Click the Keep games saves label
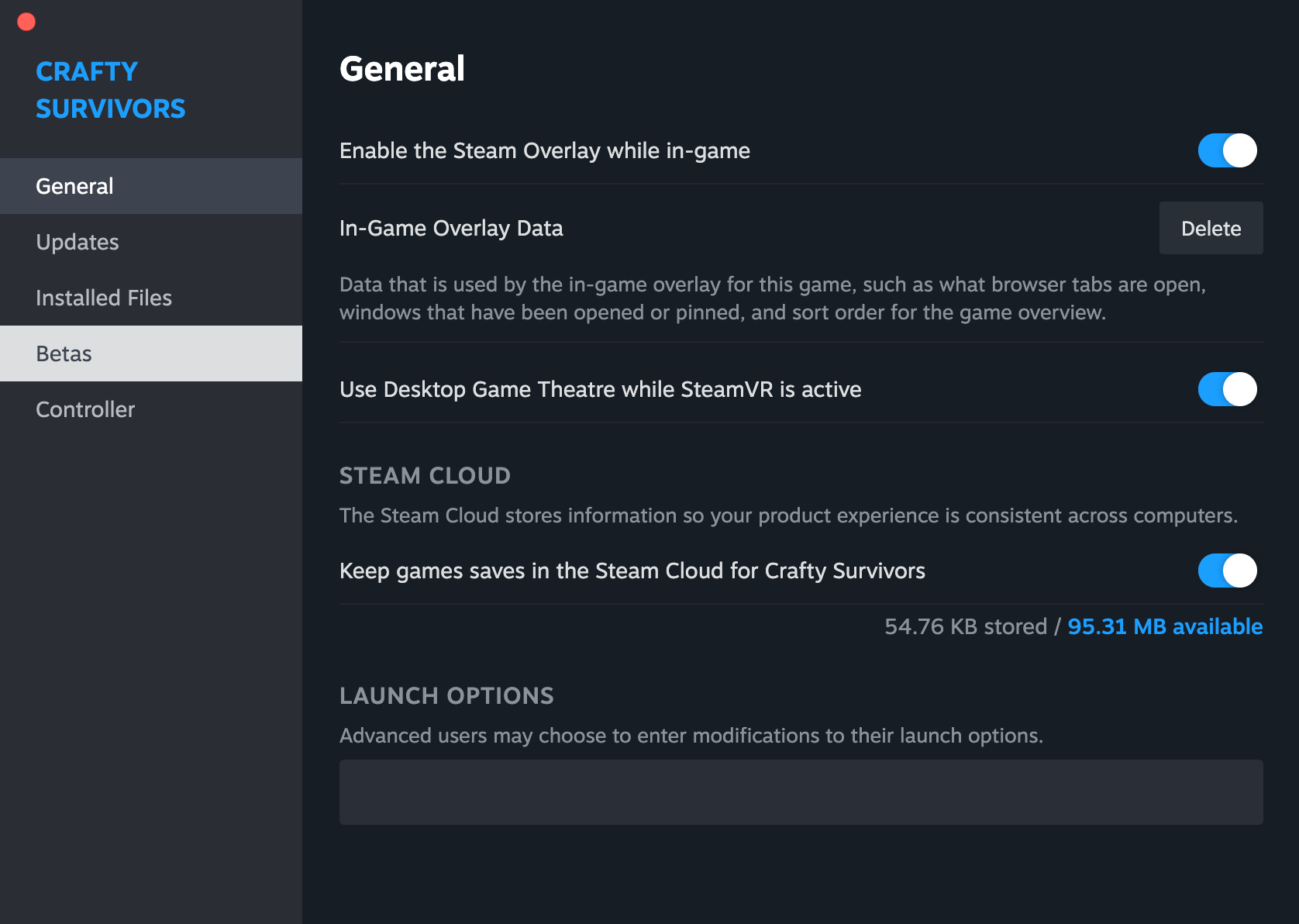 (x=632, y=571)
